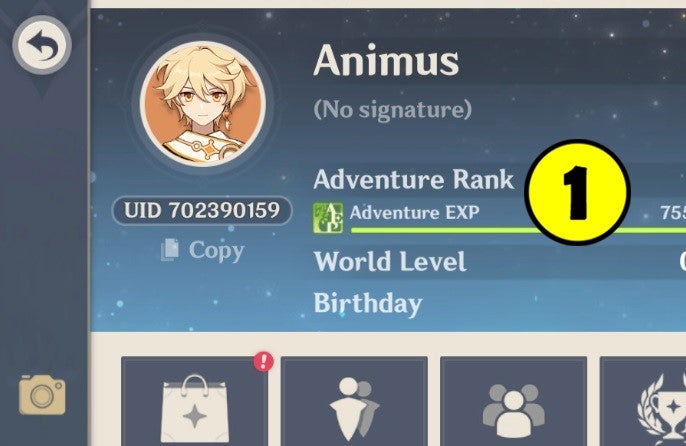Screen dimensions: 686x446
Task: Click the copy document icon
Action: pyautogui.click(x=170, y=250)
